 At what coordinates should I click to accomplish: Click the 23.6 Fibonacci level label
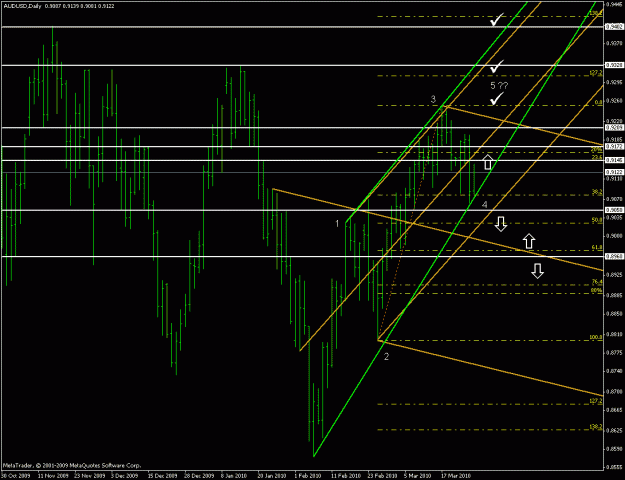point(597,157)
